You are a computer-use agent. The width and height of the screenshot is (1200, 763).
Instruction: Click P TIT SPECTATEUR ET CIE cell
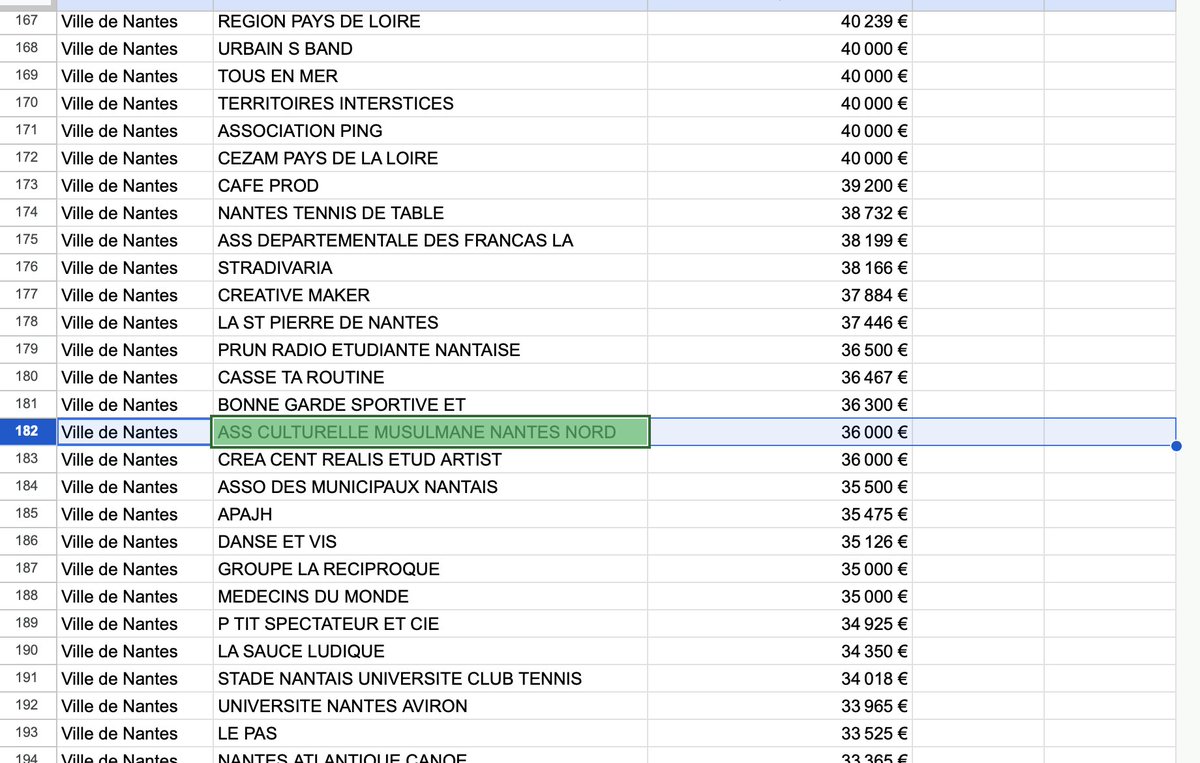(430, 624)
